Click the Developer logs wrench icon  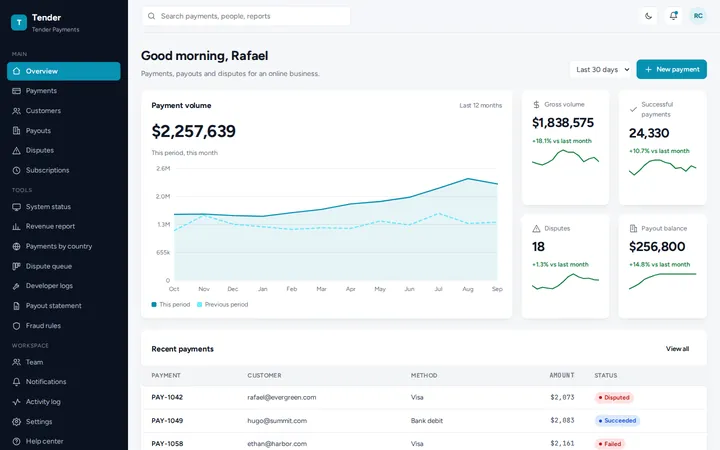[x=17, y=286]
